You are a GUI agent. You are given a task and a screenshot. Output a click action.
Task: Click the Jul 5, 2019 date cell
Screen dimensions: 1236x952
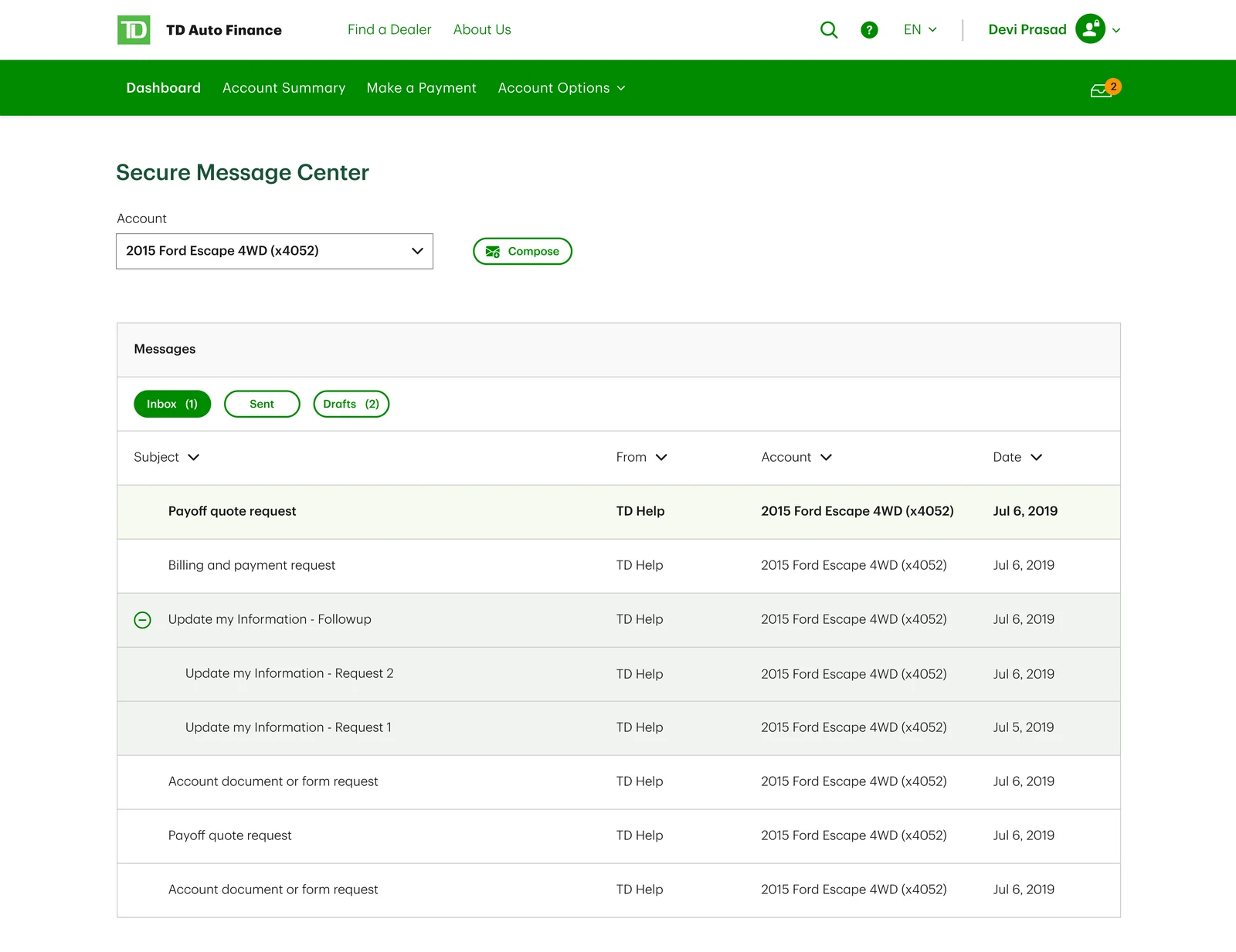[x=1024, y=727]
